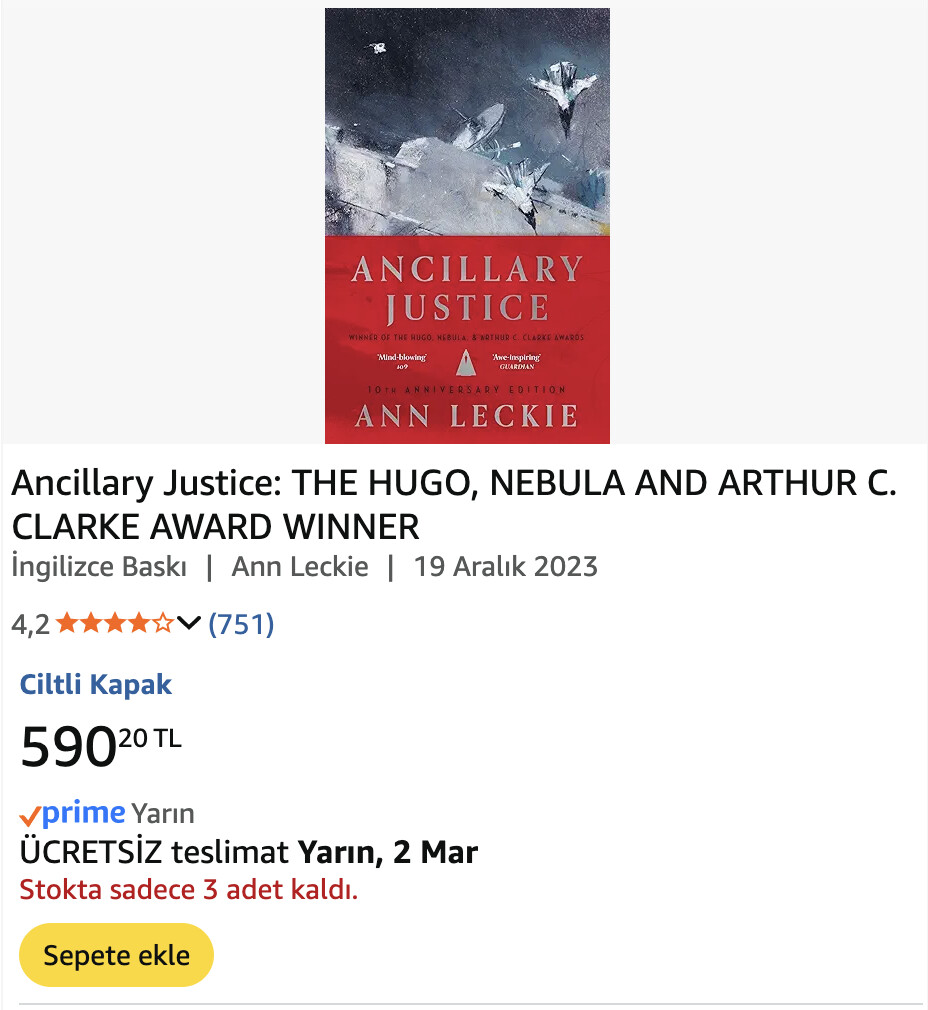View the 751 customer reviews

coord(241,624)
